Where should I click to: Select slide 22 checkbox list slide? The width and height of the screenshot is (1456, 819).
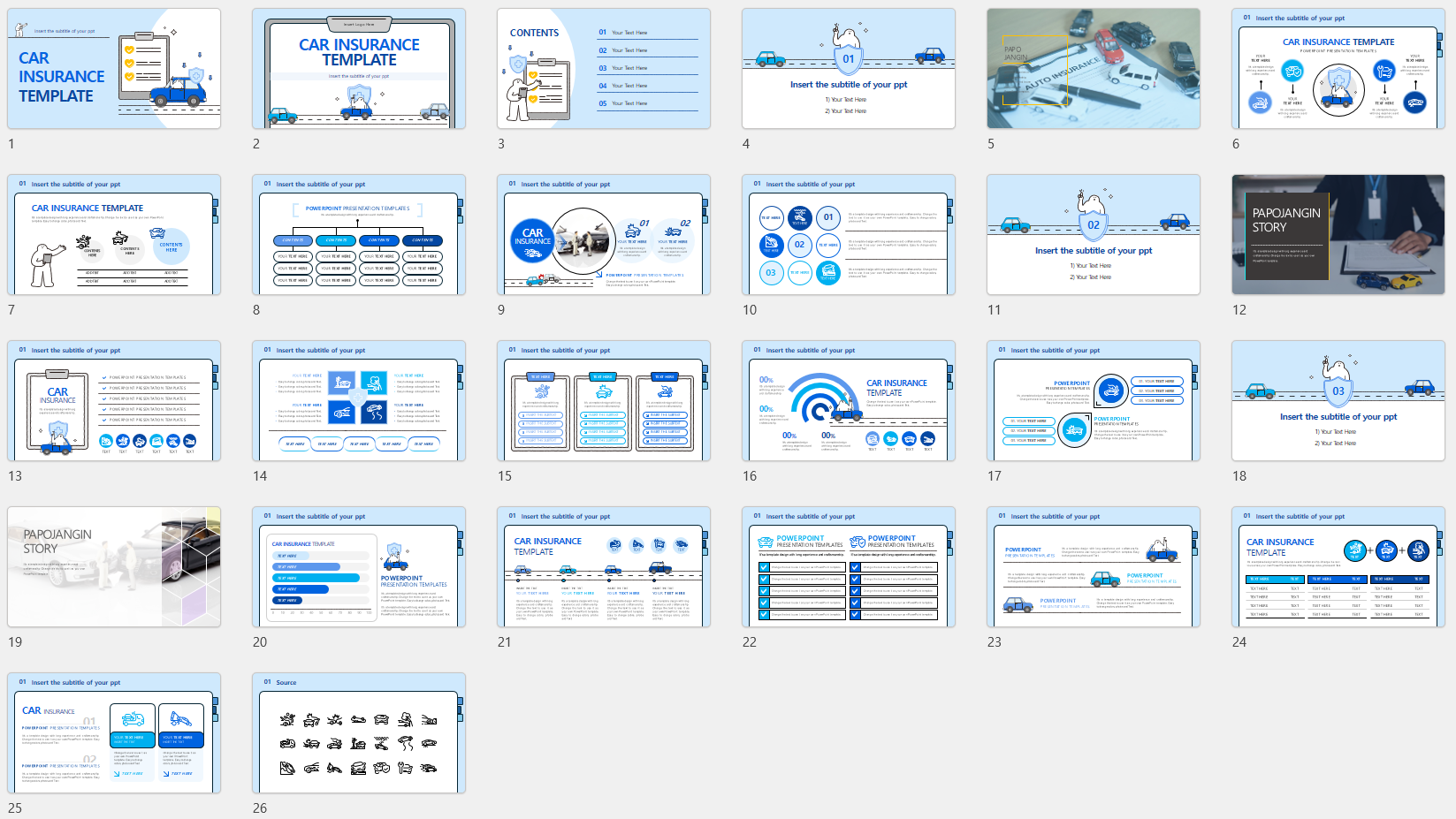849,567
